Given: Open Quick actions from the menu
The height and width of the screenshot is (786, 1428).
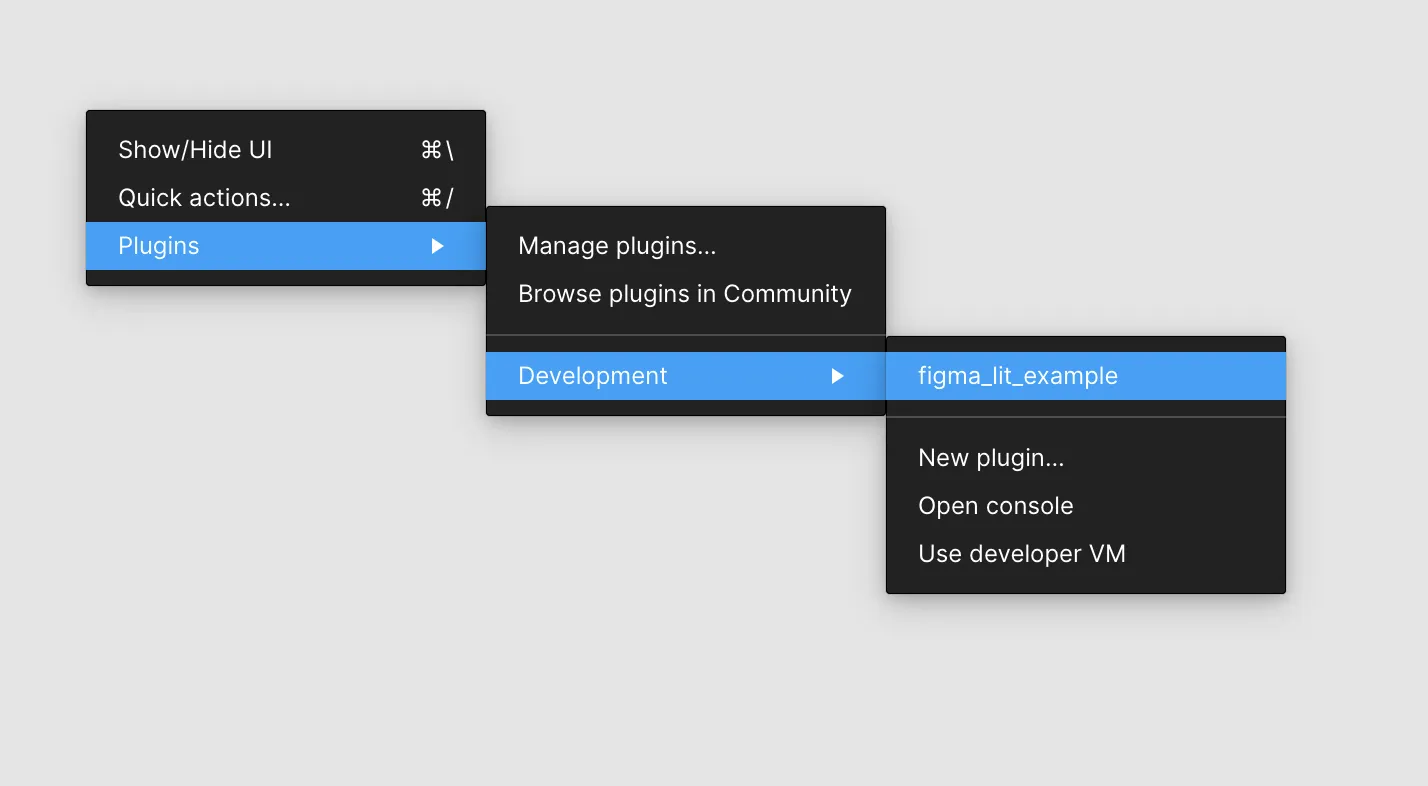Looking at the screenshot, I should (204, 198).
